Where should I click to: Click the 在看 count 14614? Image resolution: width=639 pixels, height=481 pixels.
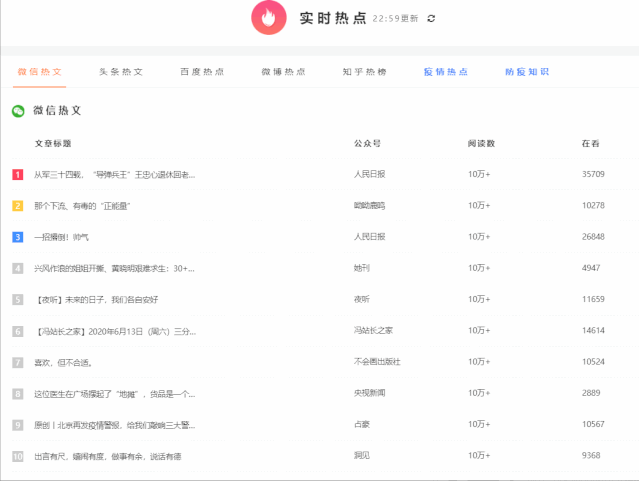click(593, 331)
